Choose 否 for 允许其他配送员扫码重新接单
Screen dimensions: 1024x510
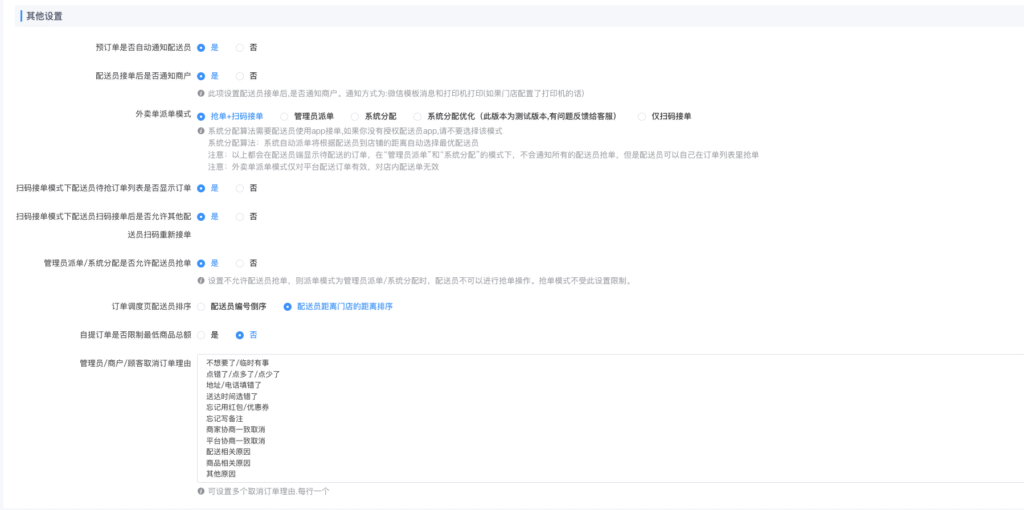click(240, 216)
